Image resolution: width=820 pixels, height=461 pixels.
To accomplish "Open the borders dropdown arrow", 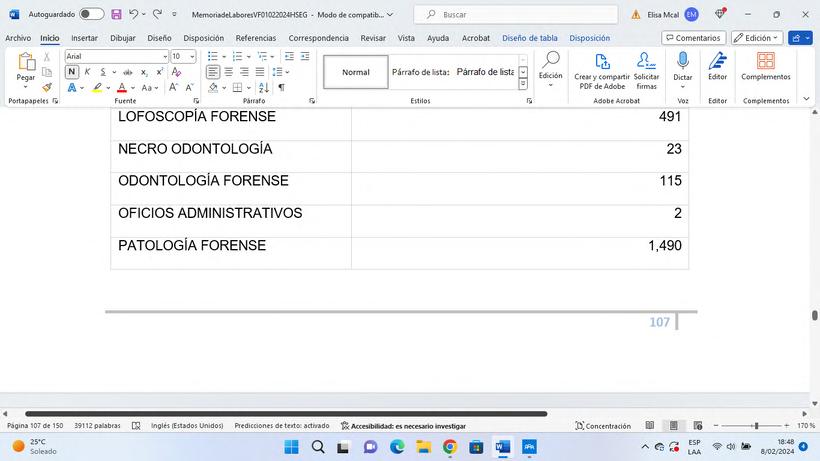I will pyautogui.click(x=249, y=88).
